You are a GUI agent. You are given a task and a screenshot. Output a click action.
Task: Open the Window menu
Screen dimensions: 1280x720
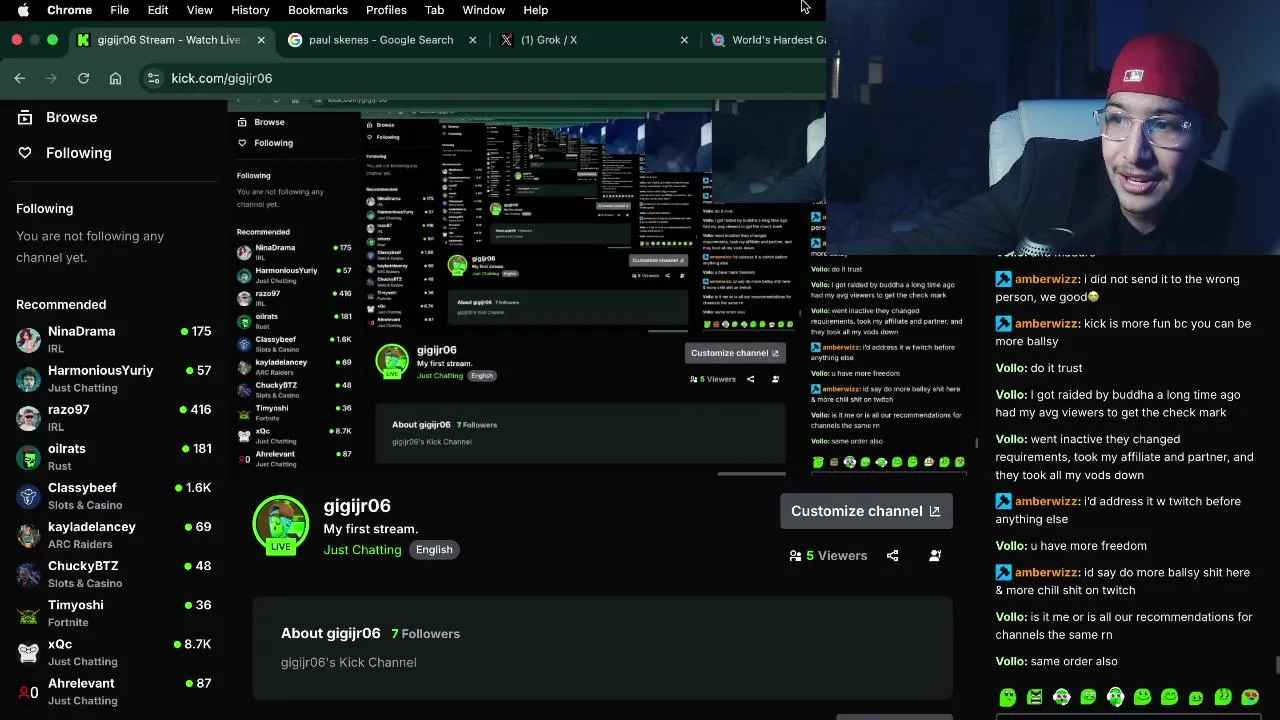(483, 10)
